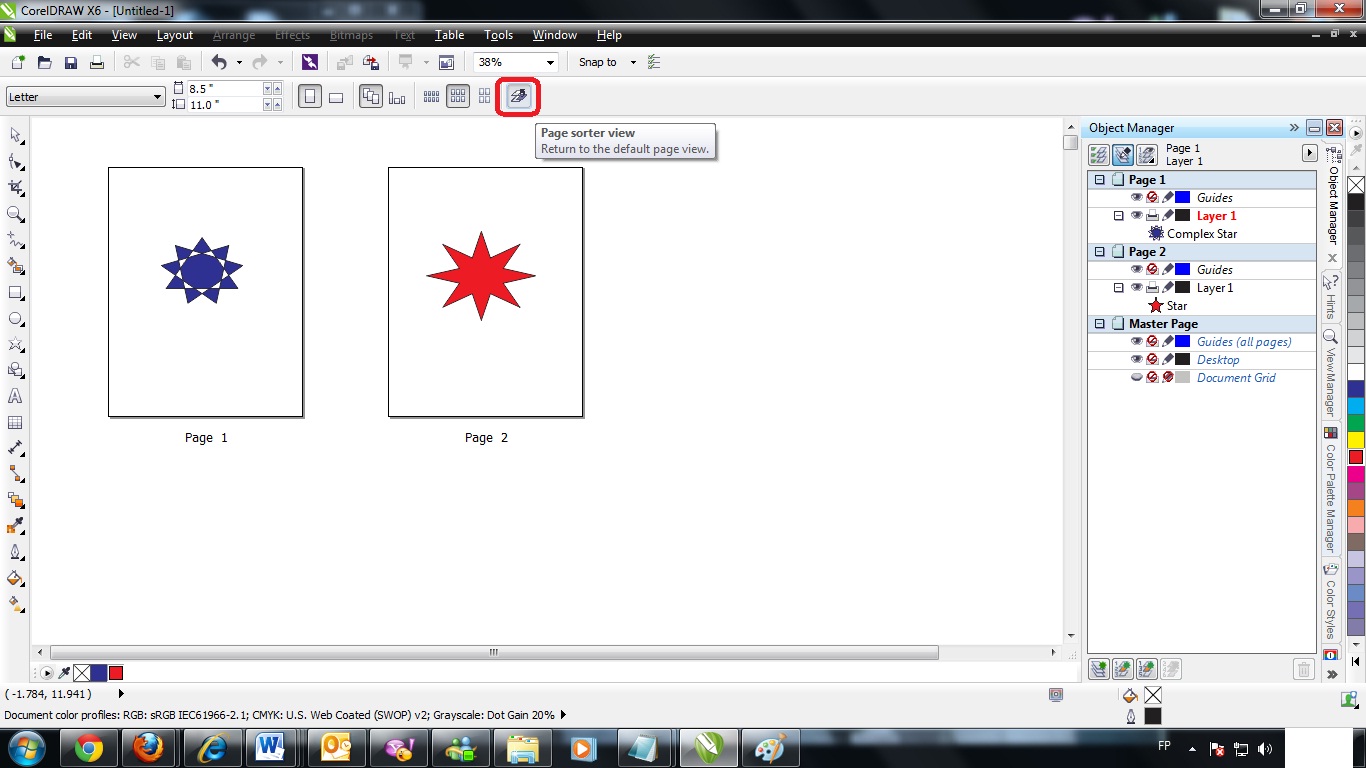Exit Page sorter view via highlighted toolbar icon
This screenshot has width=1366, height=768.
pyautogui.click(x=517, y=96)
